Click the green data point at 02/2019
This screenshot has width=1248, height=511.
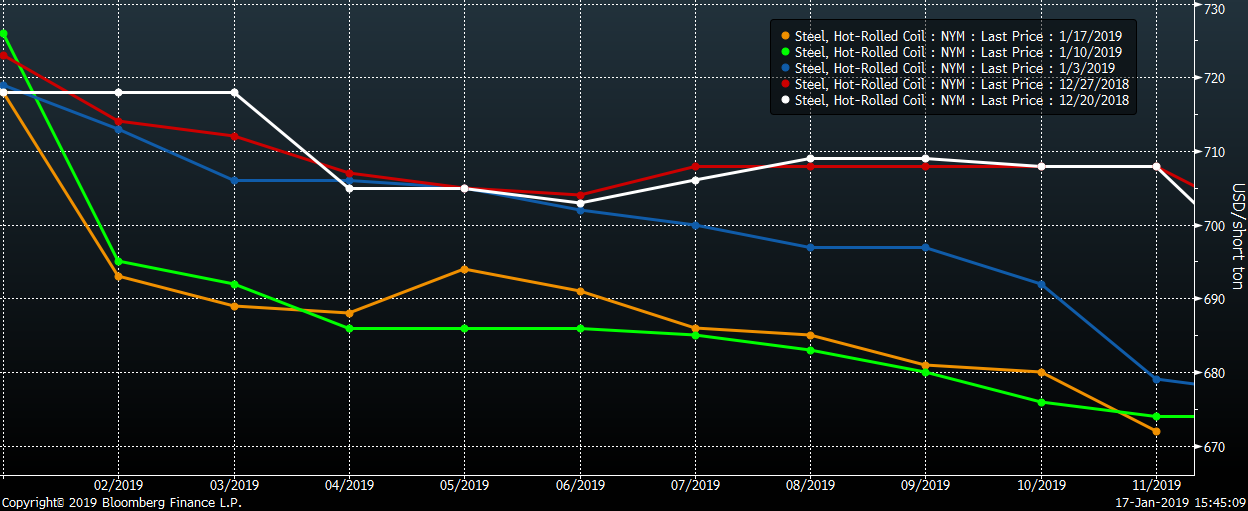(119, 262)
